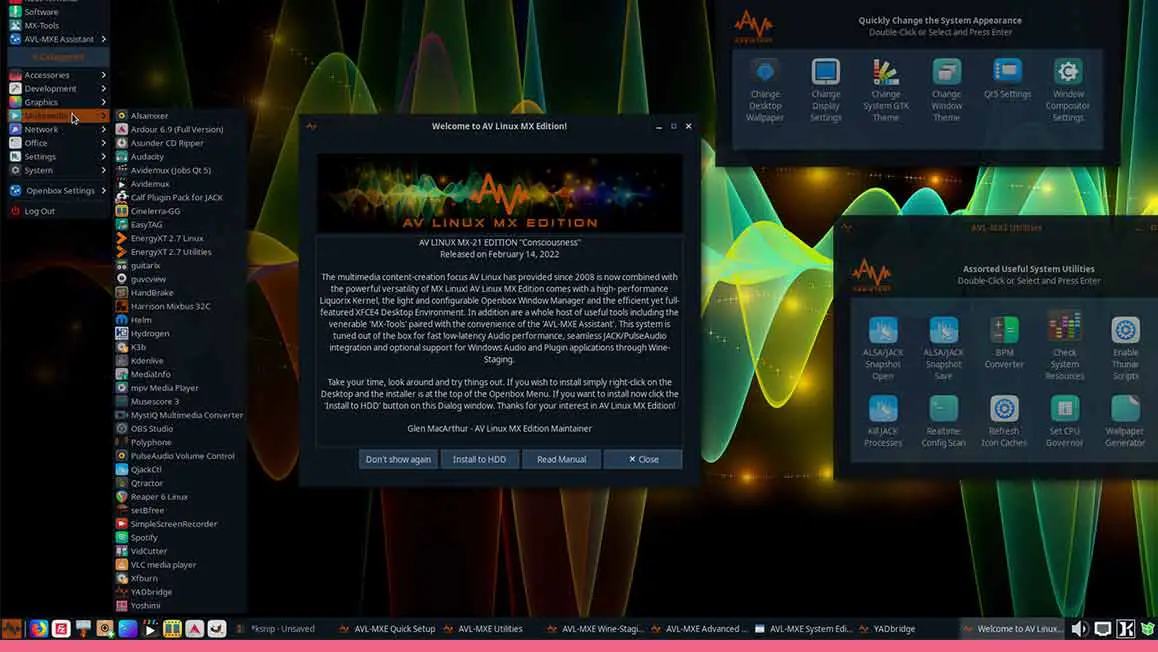
Task: Click the Read Manual button
Action: tap(561, 459)
